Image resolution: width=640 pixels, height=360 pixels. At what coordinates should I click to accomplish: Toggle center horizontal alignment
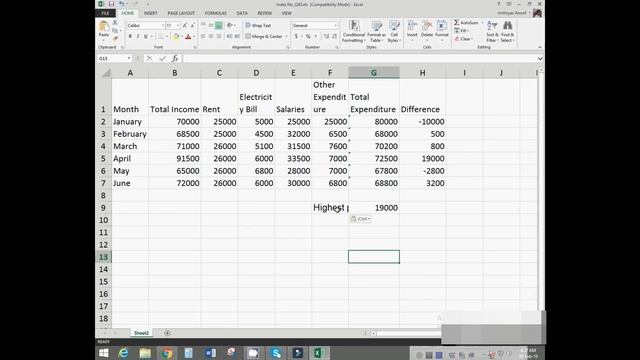click(x=211, y=36)
